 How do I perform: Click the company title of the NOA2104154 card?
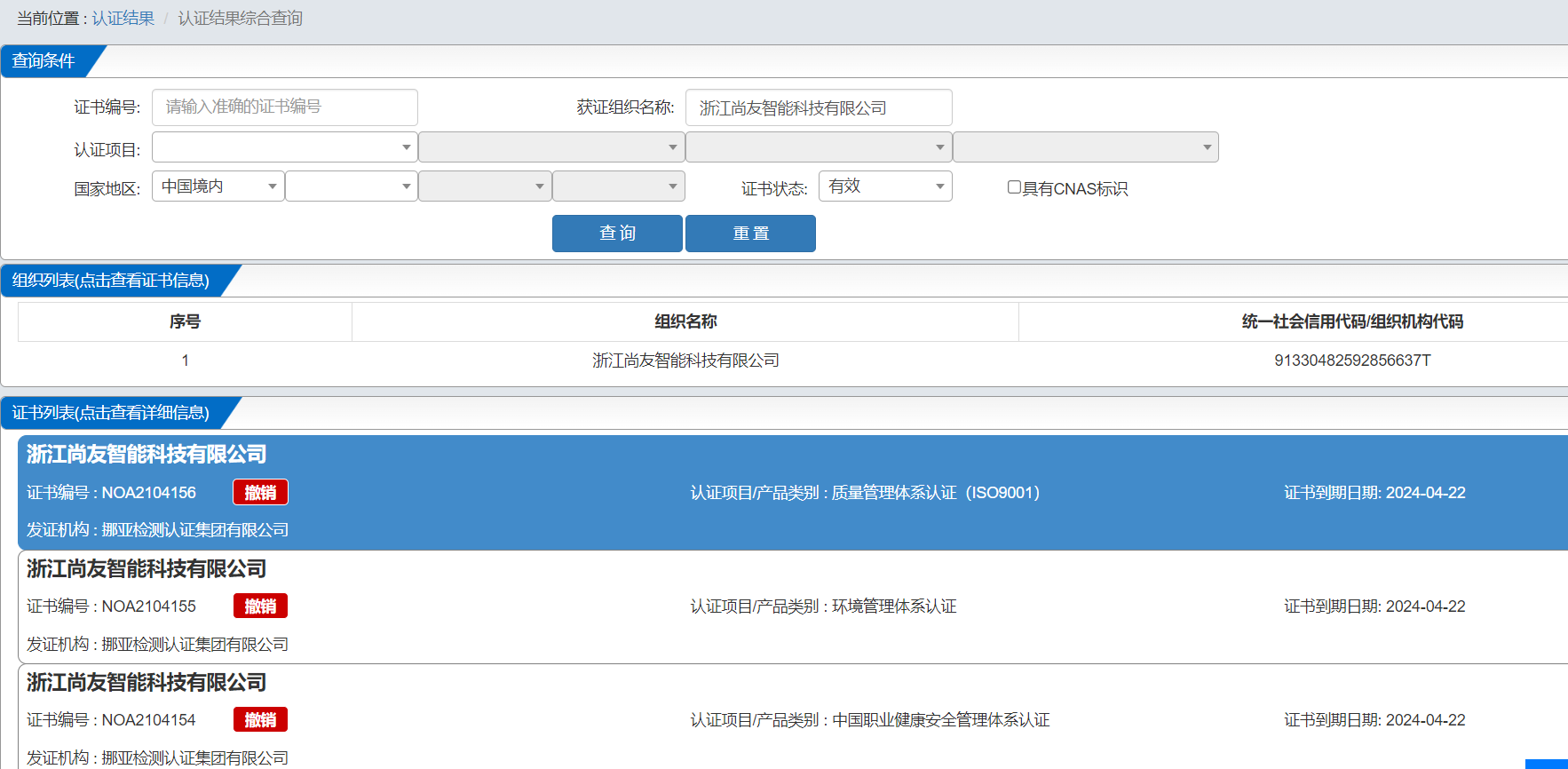(x=147, y=683)
